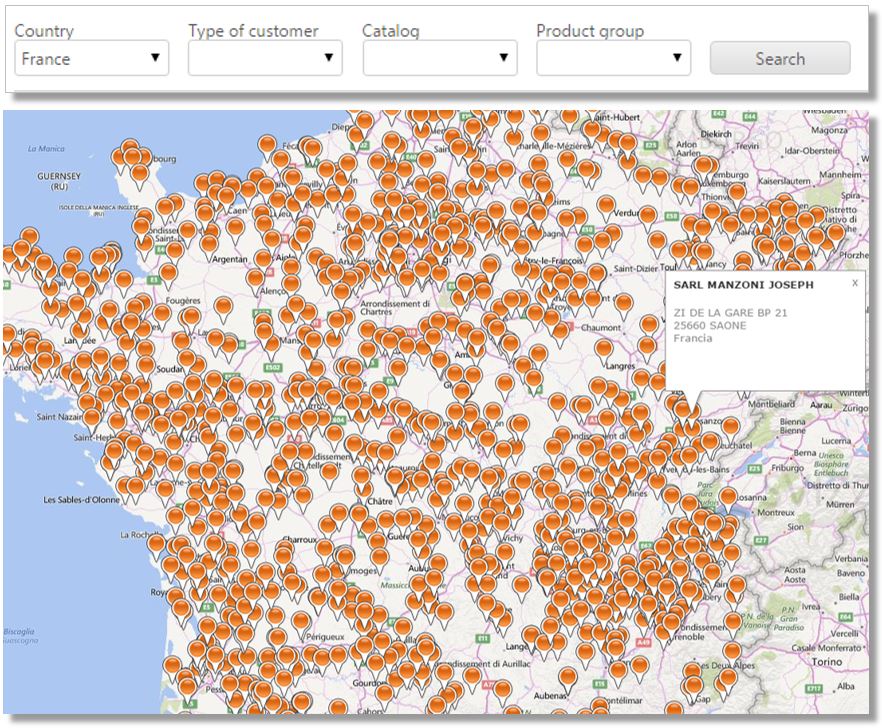Click the orange pin near Gap
Image resolution: width=882 pixels, height=728 pixels.
point(694,686)
